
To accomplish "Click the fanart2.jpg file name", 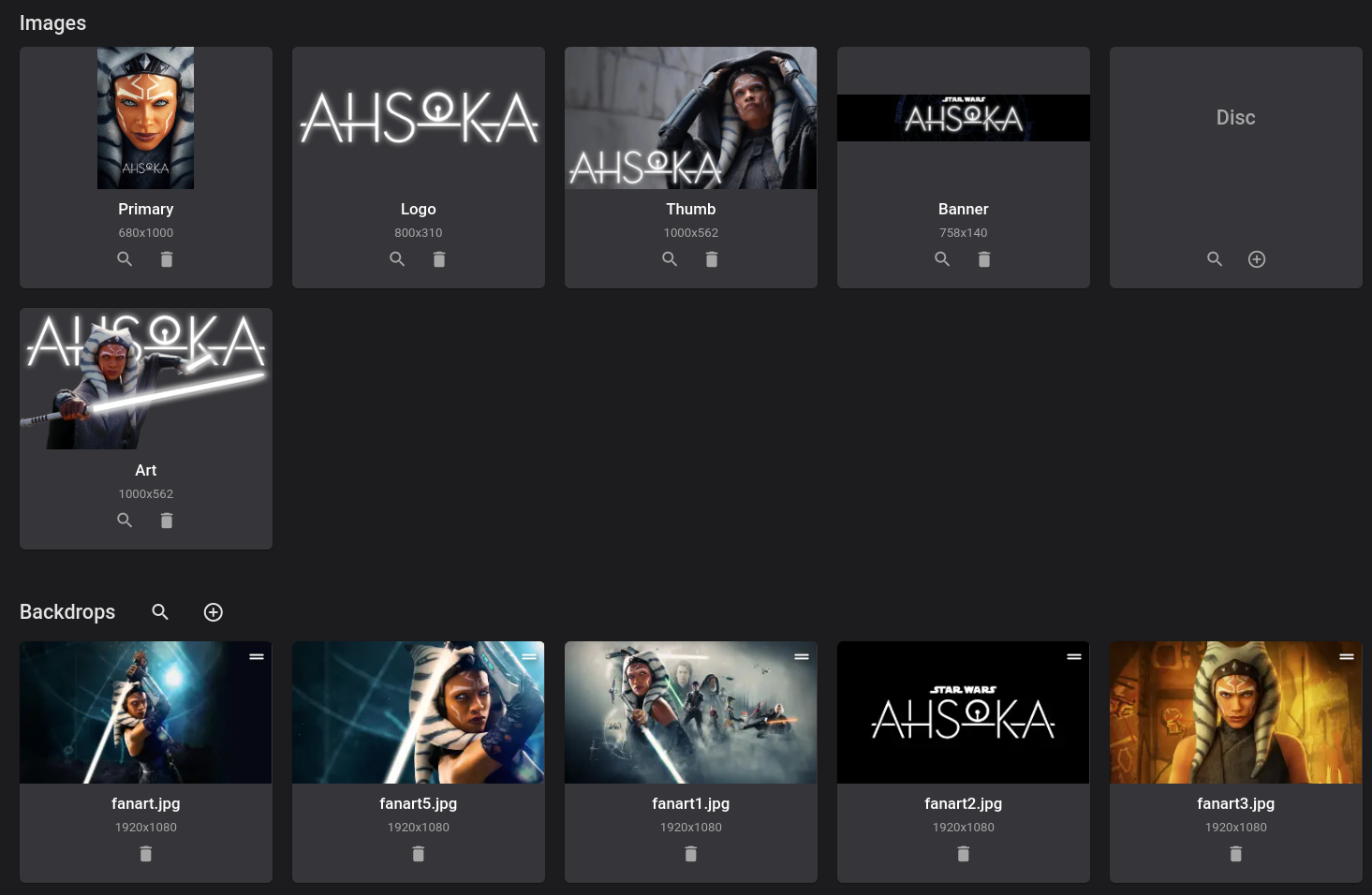I will click(964, 803).
